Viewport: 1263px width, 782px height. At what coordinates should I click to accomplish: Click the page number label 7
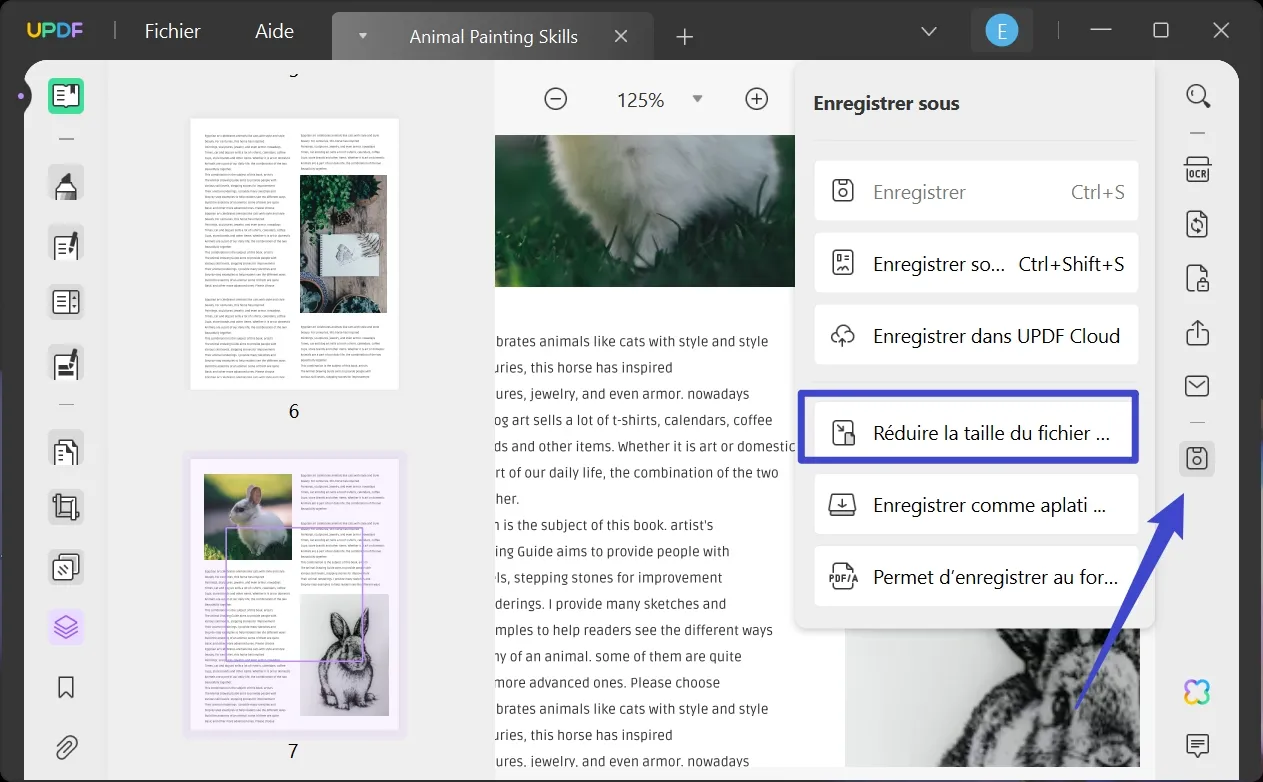(293, 751)
